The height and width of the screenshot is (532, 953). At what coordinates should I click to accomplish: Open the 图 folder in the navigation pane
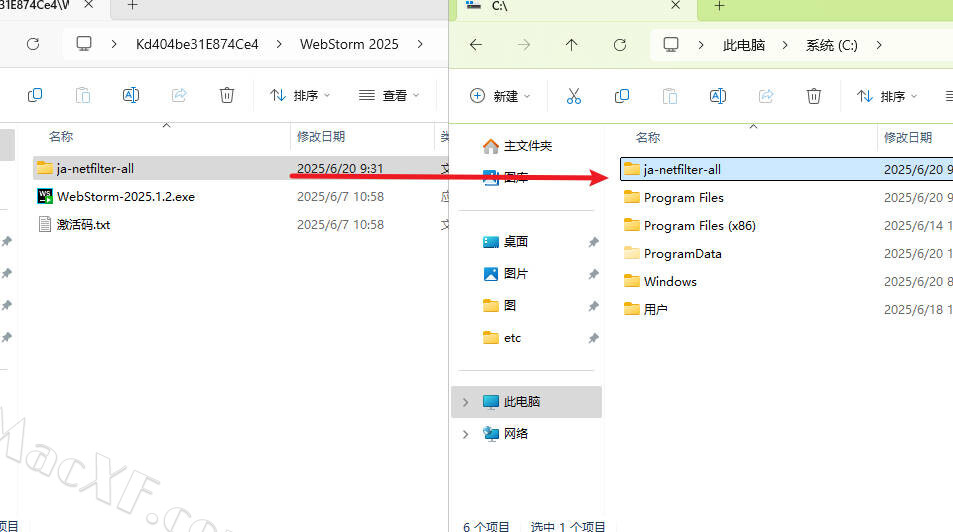499,305
